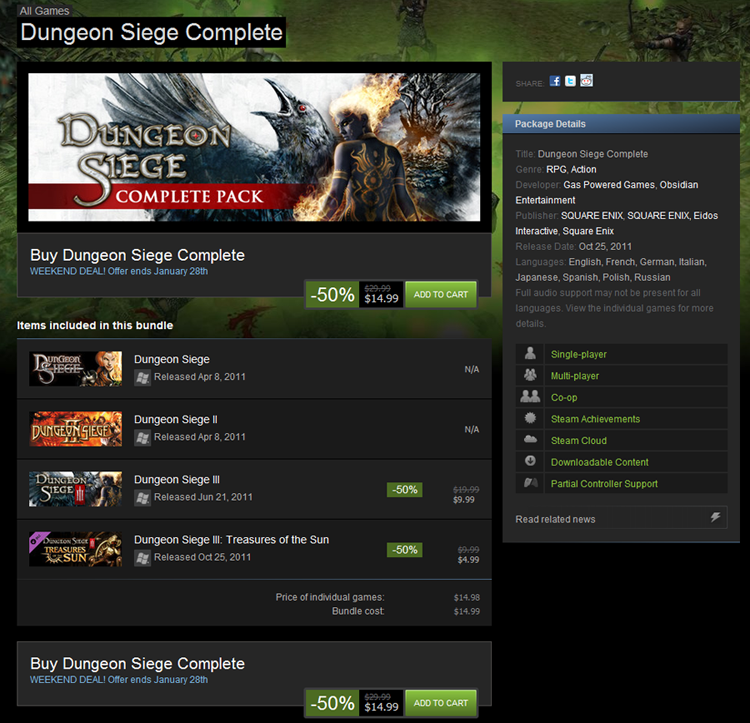Open the Multi-player category link
750x723 pixels.
[574, 376]
